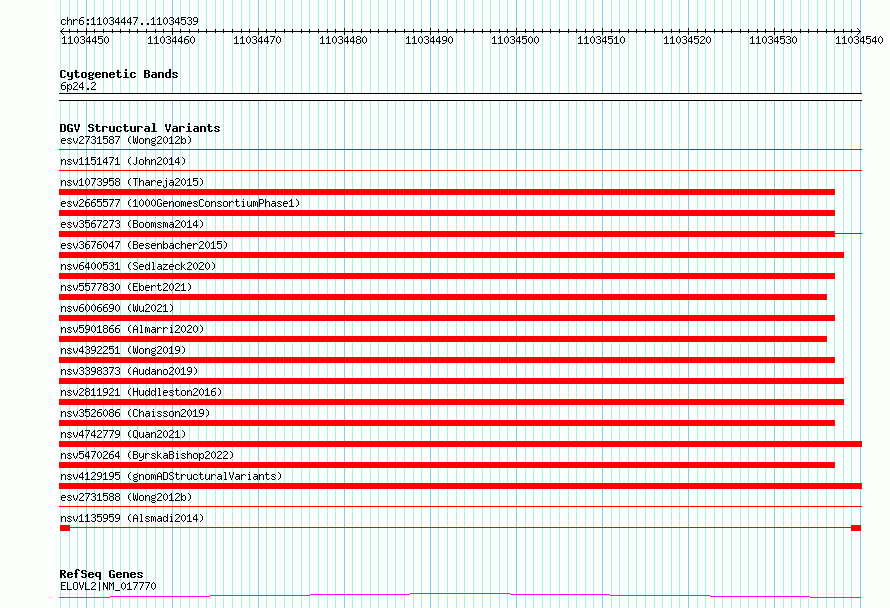Select the red bar for esv3676047
The image size is (890, 608).
point(451,255)
